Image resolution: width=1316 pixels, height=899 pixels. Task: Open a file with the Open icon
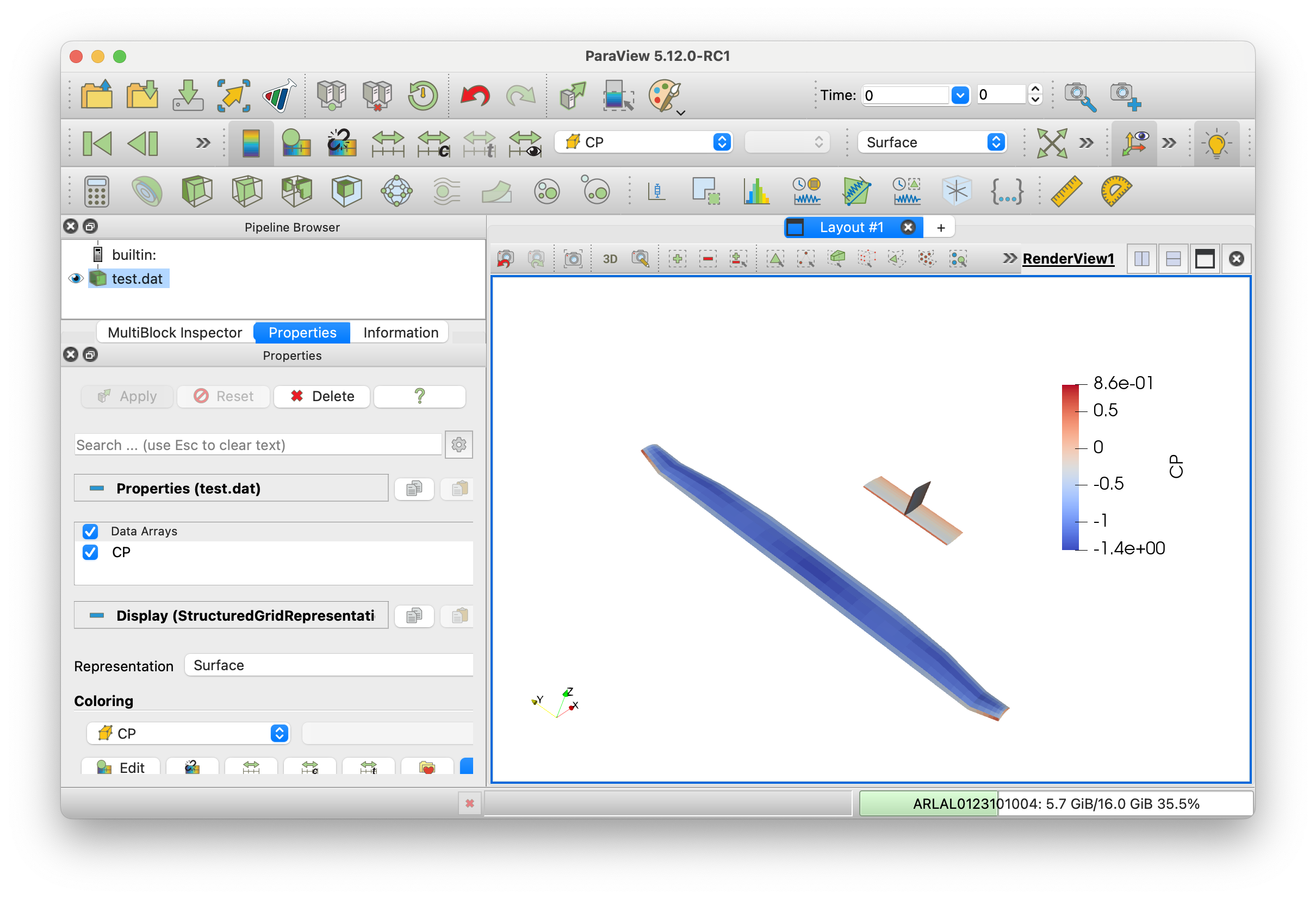[x=96, y=95]
